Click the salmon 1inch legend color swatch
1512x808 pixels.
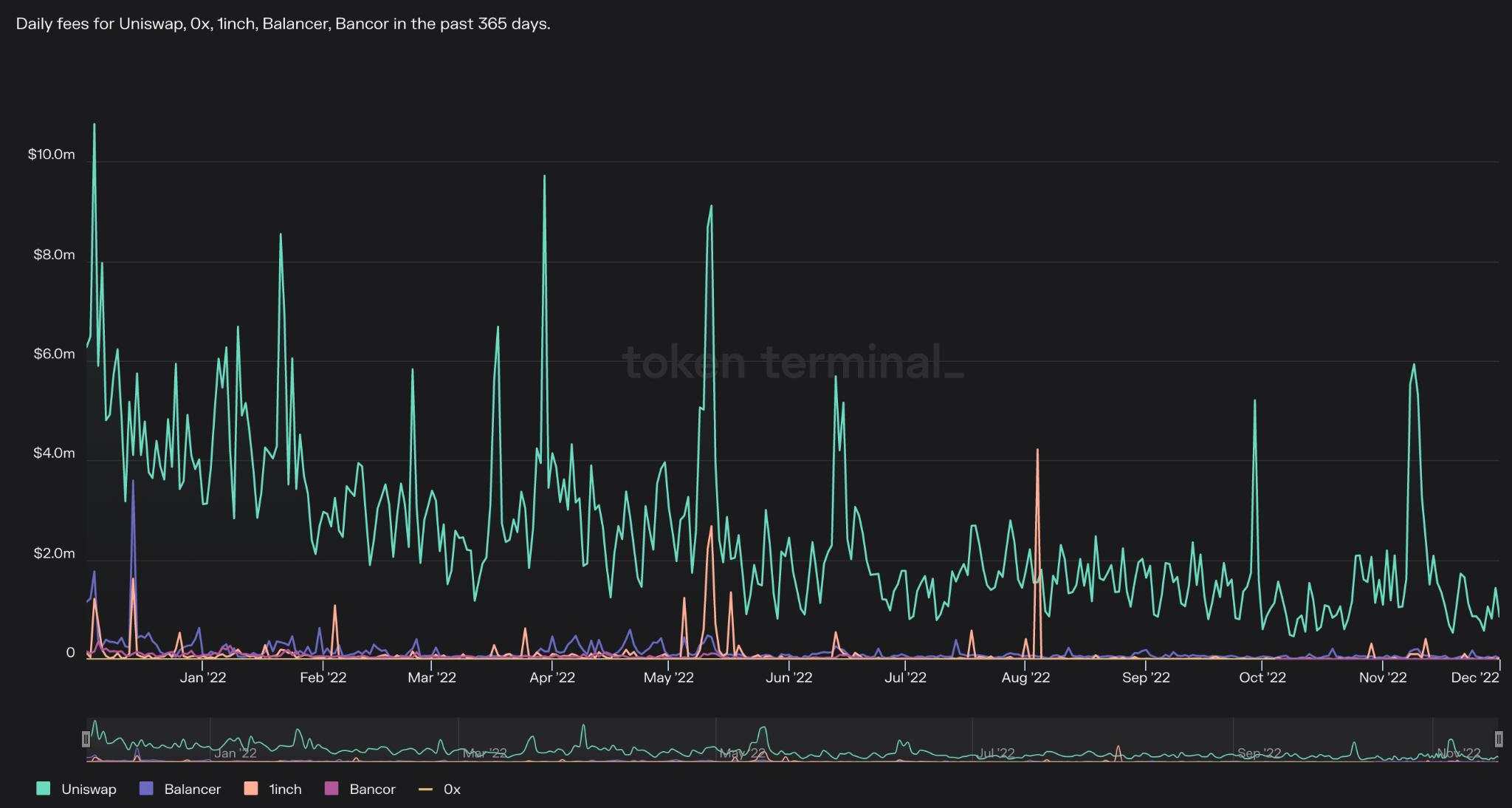click(x=251, y=789)
